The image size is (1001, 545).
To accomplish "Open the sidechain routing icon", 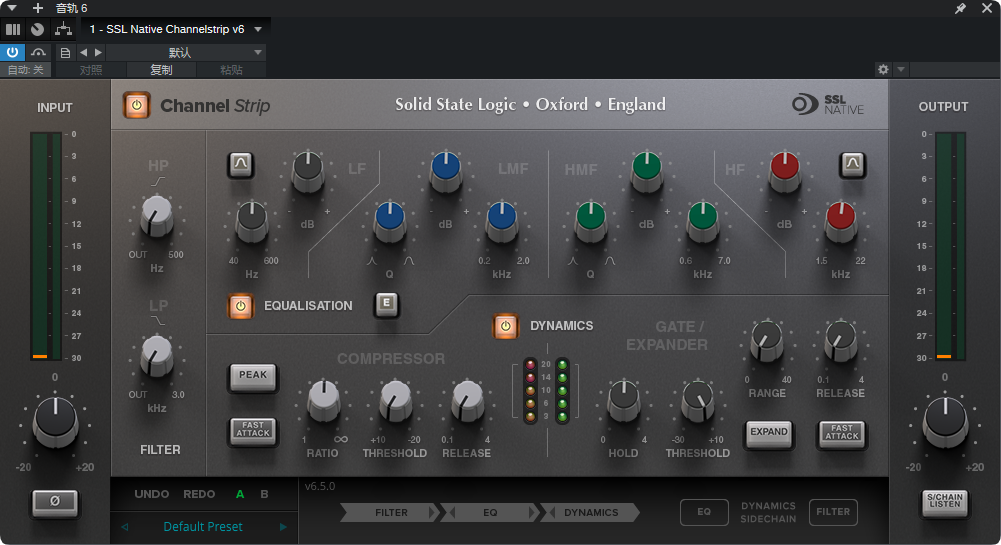I will coord(63,29).
